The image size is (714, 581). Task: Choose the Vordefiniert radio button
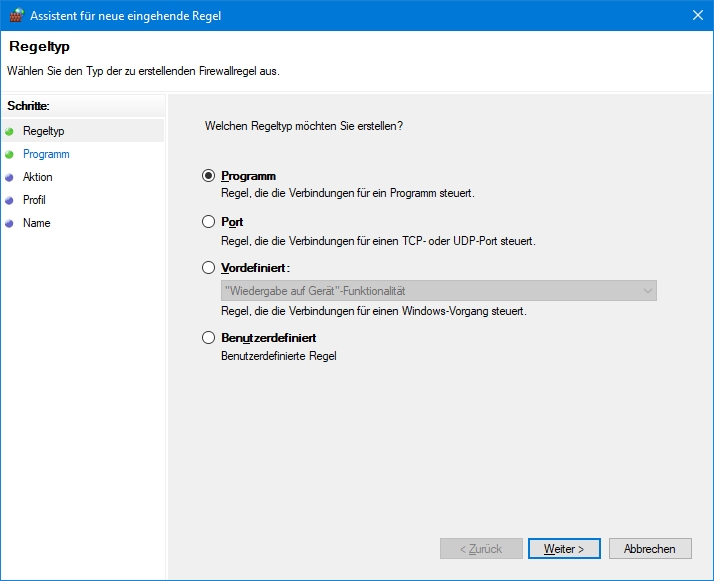point(209,268)
